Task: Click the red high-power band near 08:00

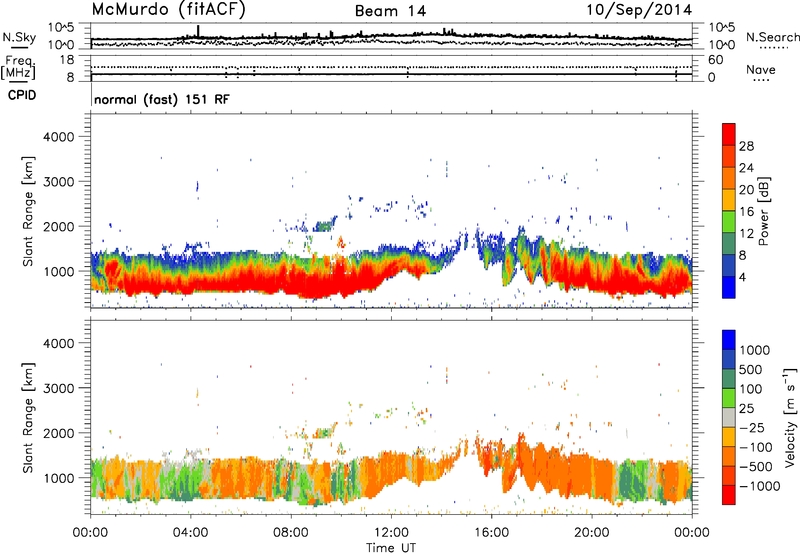Action: pyautogui.click(x=293, y=286)
